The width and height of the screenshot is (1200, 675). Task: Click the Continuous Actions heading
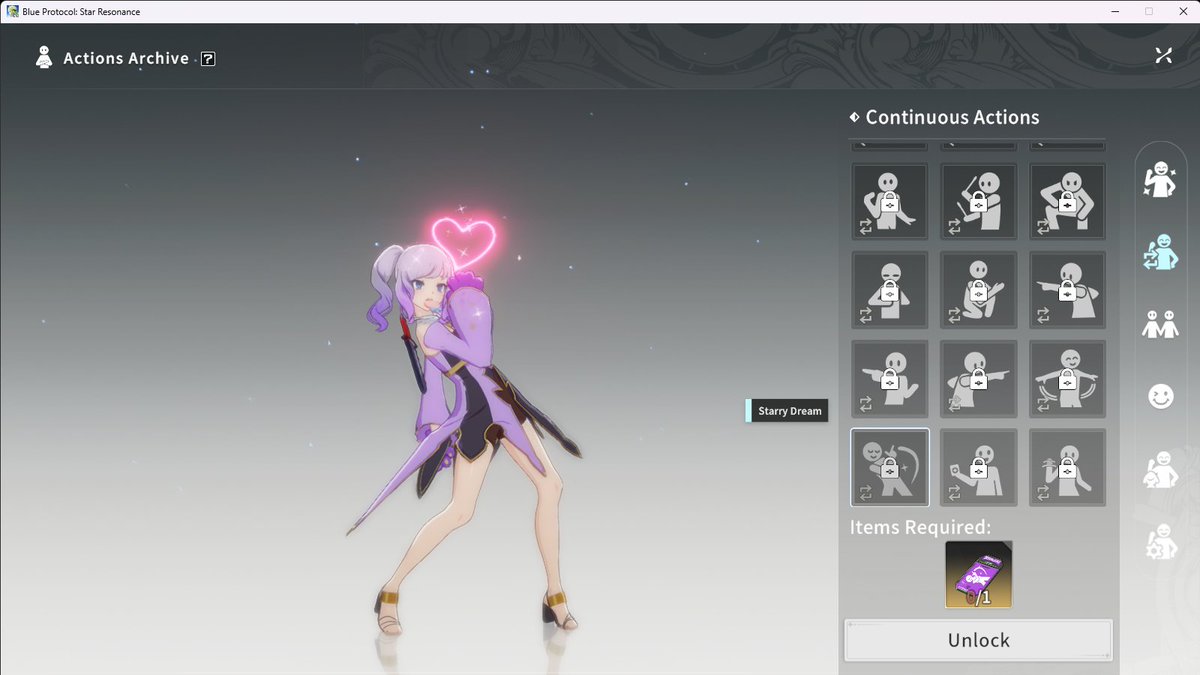point(952,117)
